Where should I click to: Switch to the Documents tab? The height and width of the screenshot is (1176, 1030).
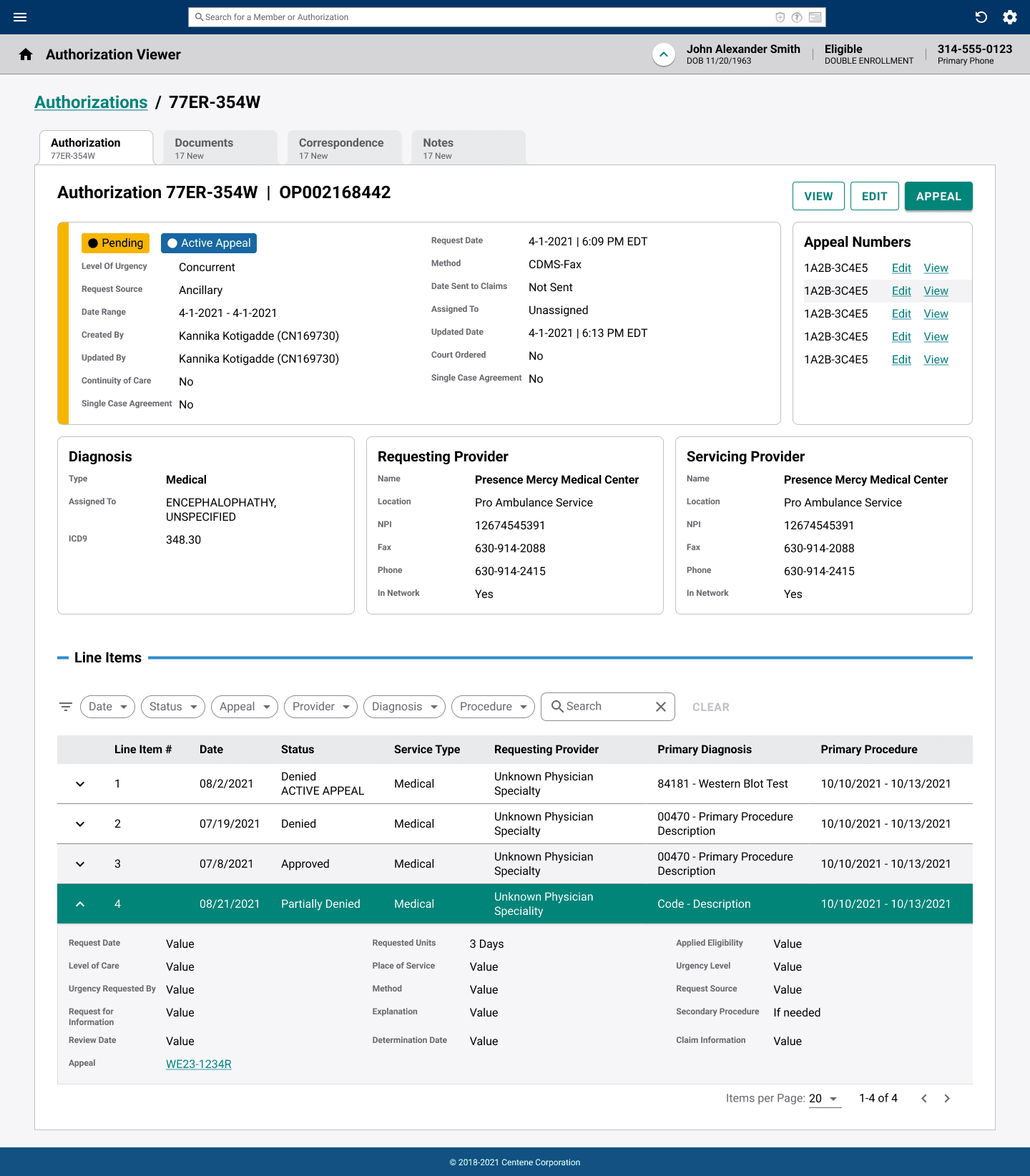click(x=220, y=147)
